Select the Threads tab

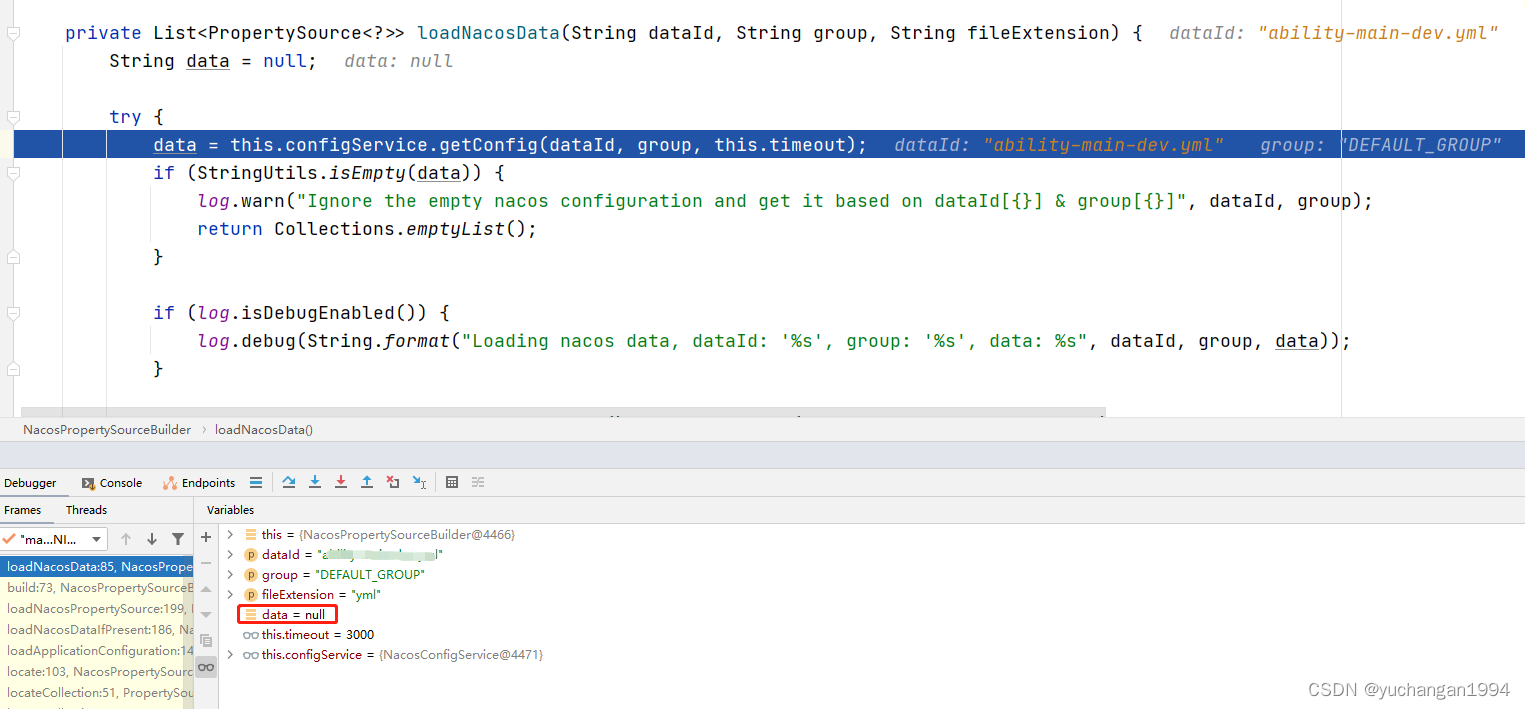(x=86, y=510)
